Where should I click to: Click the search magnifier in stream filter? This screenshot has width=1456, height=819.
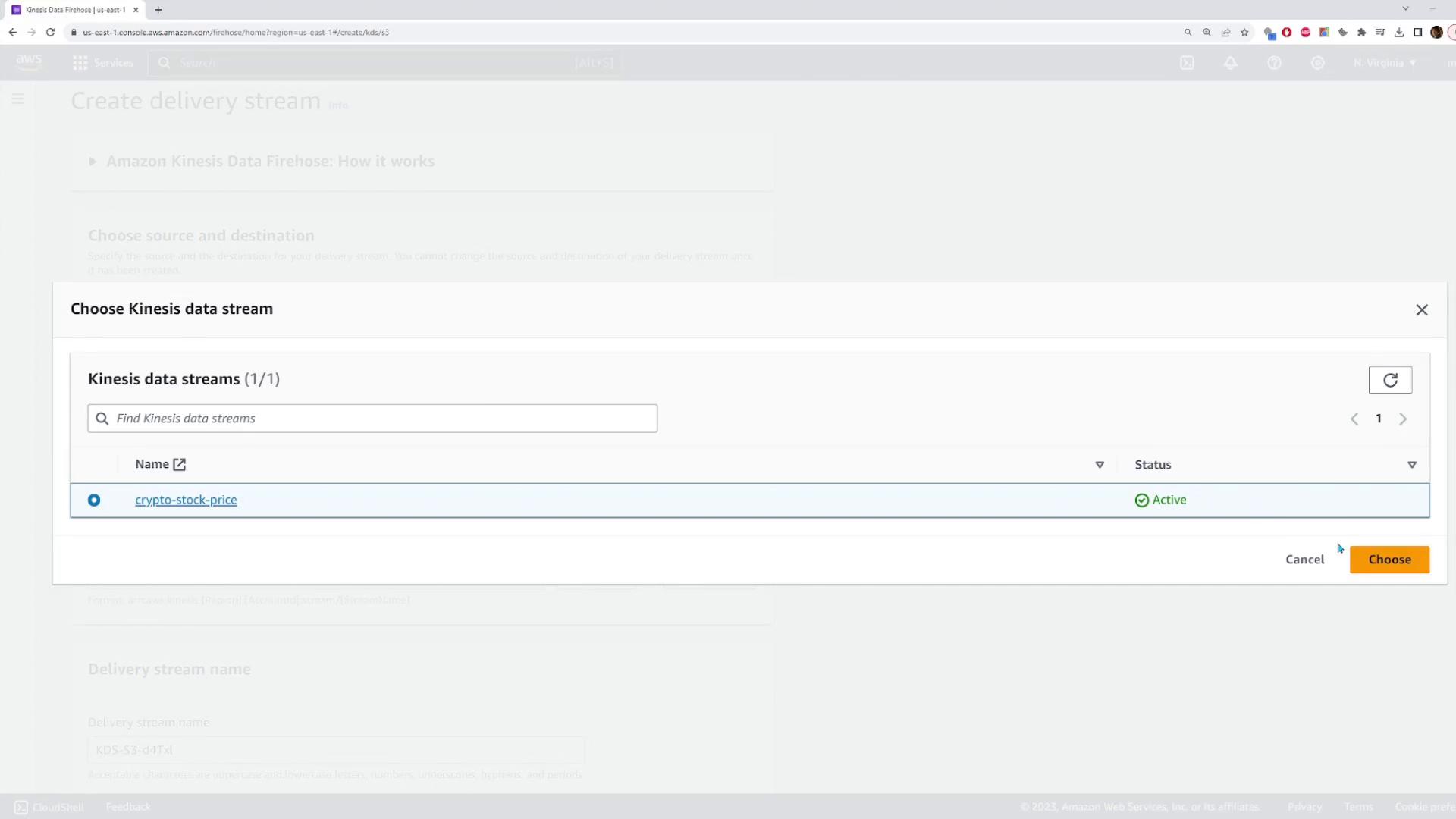102,419
